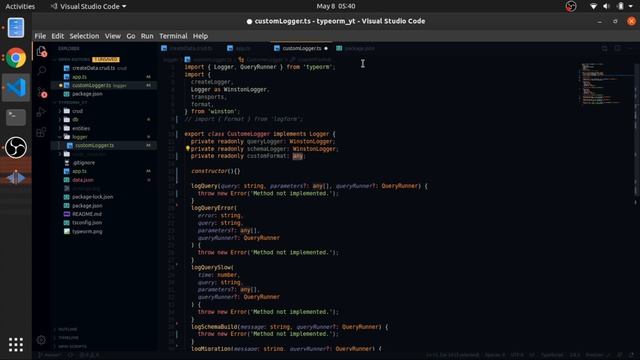The height and width of the screenshot is (360, 640).
Task: Click the split editor icon in tab bar
Action: tap(618, 48)
